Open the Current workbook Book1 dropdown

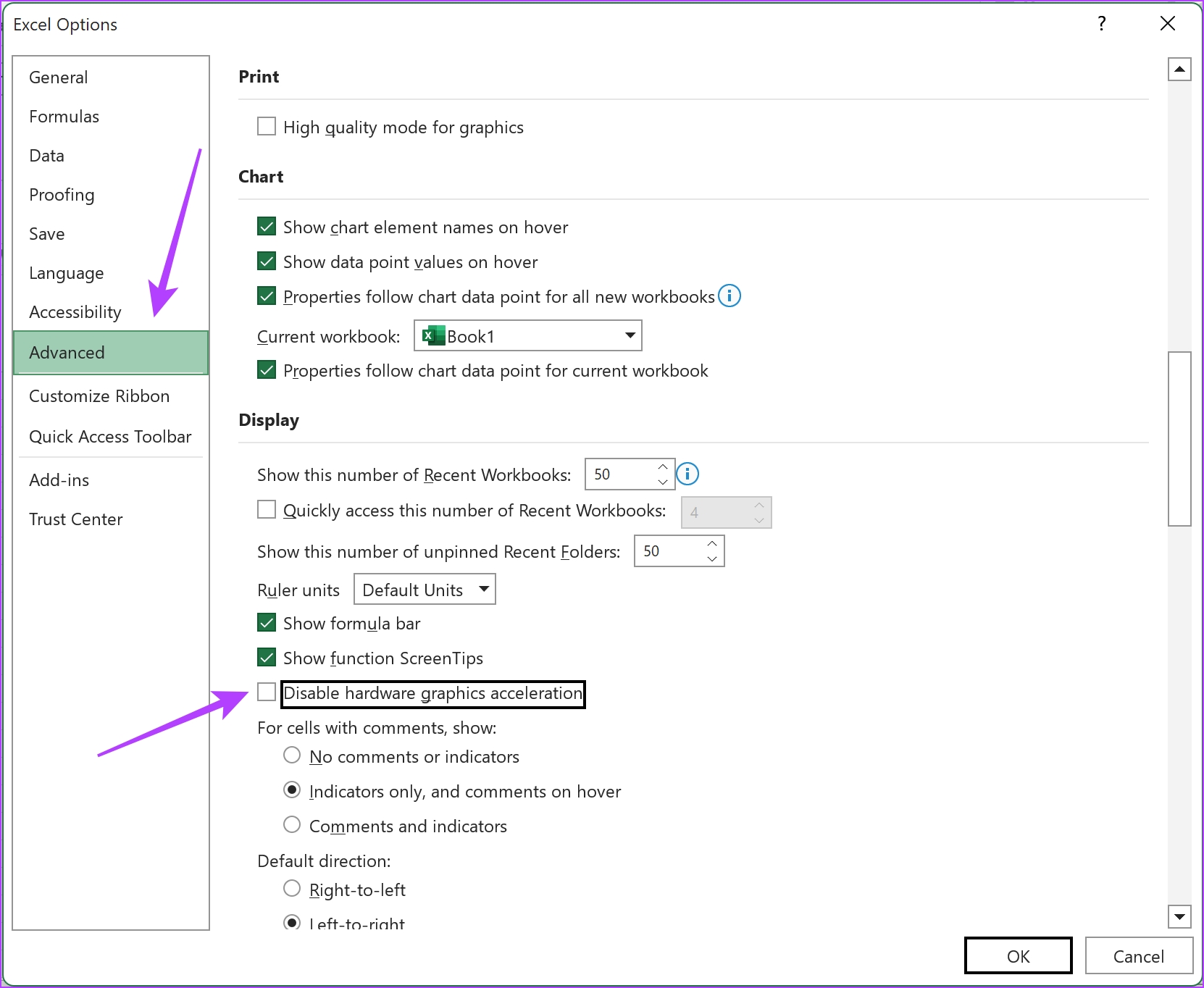pos(528,336)
